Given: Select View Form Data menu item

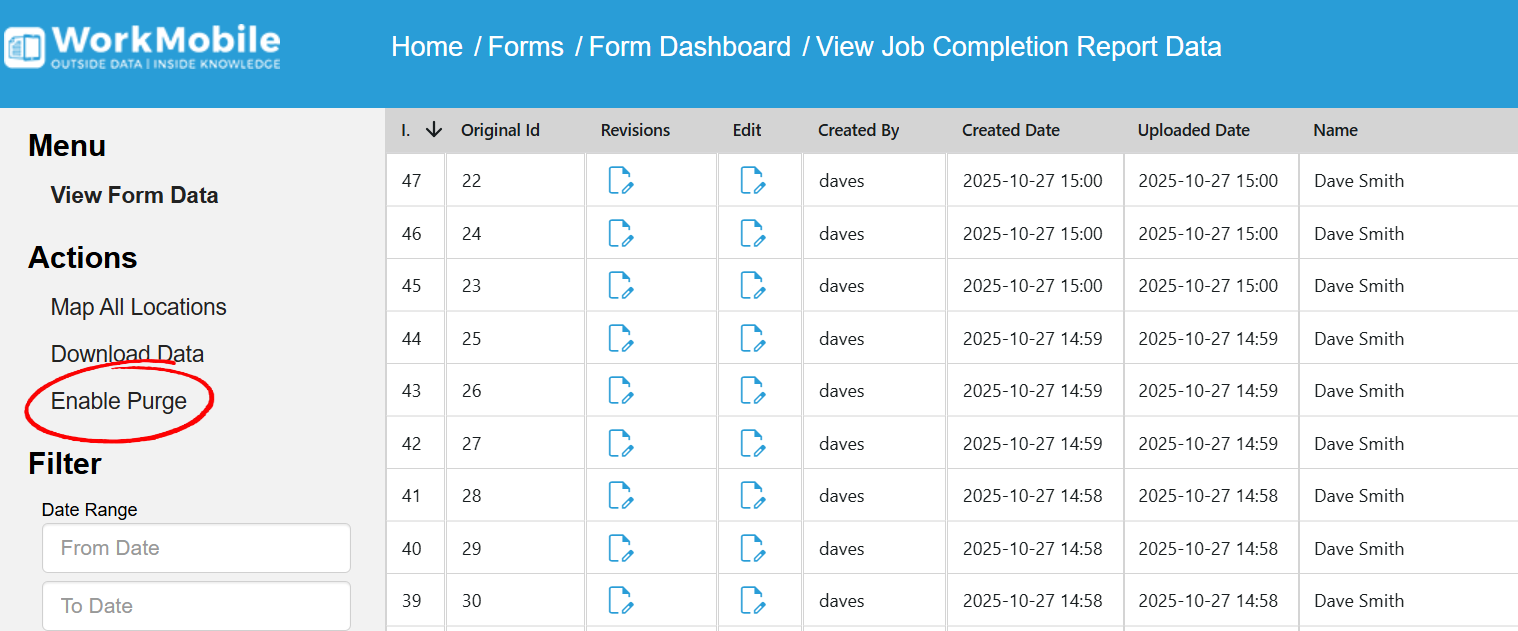Looking at the screenshot, I should pos(135,195).
